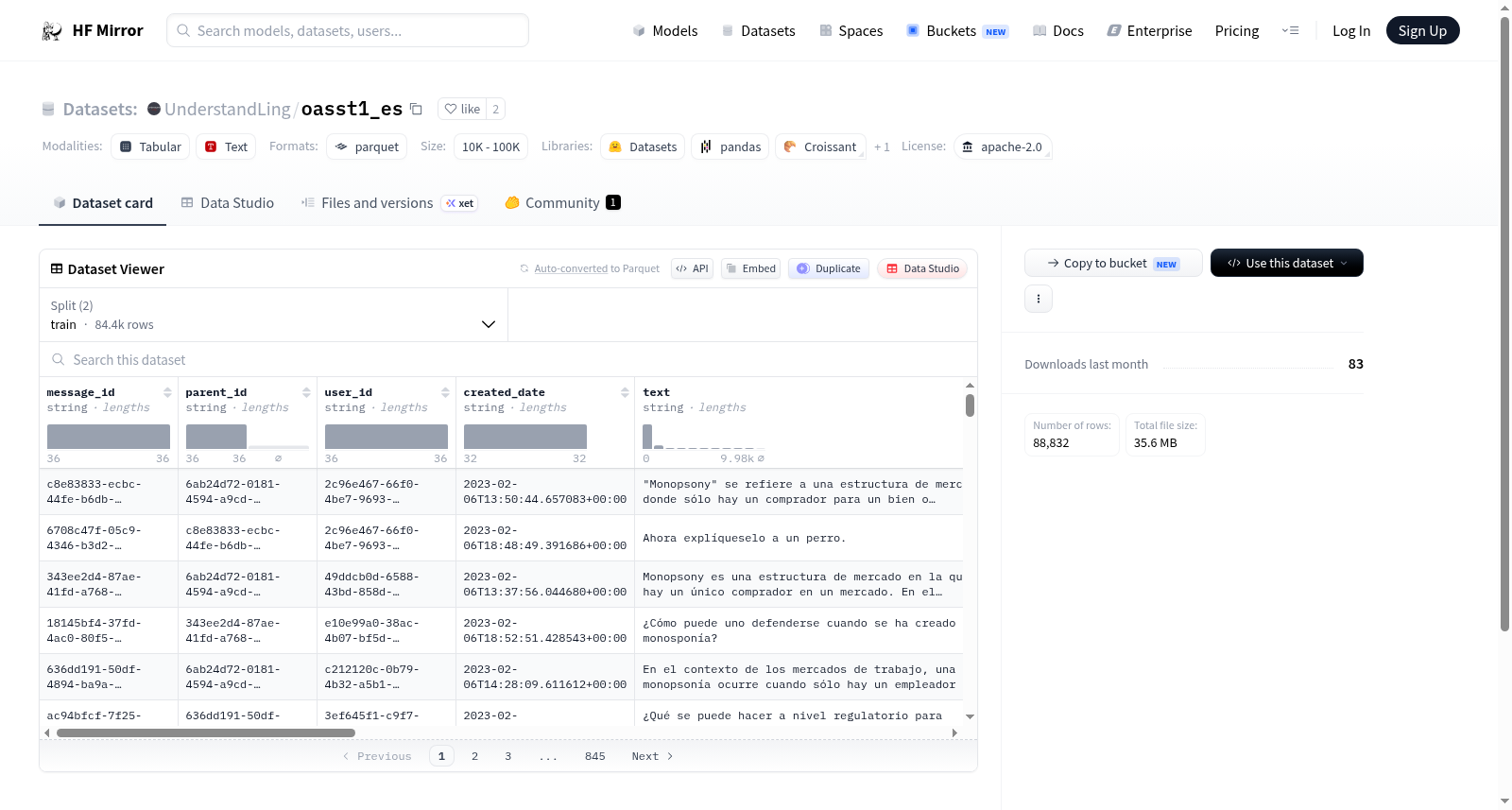The width and height of the screenshot is (1512, 810).
Task: Select the pandas library tag
Action: pyautogui.click(x=730, y=146)
